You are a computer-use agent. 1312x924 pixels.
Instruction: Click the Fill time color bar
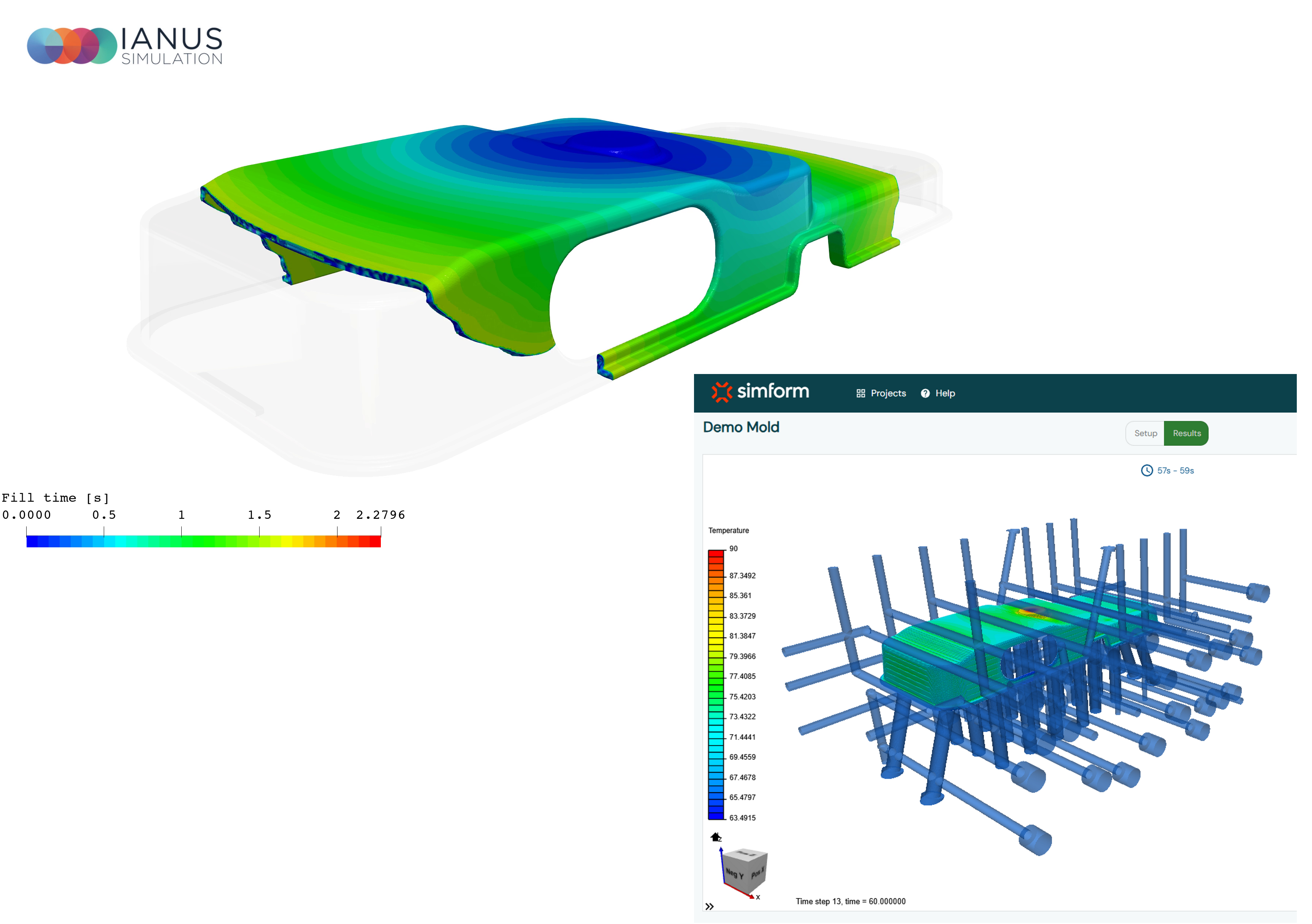[203, 541]
